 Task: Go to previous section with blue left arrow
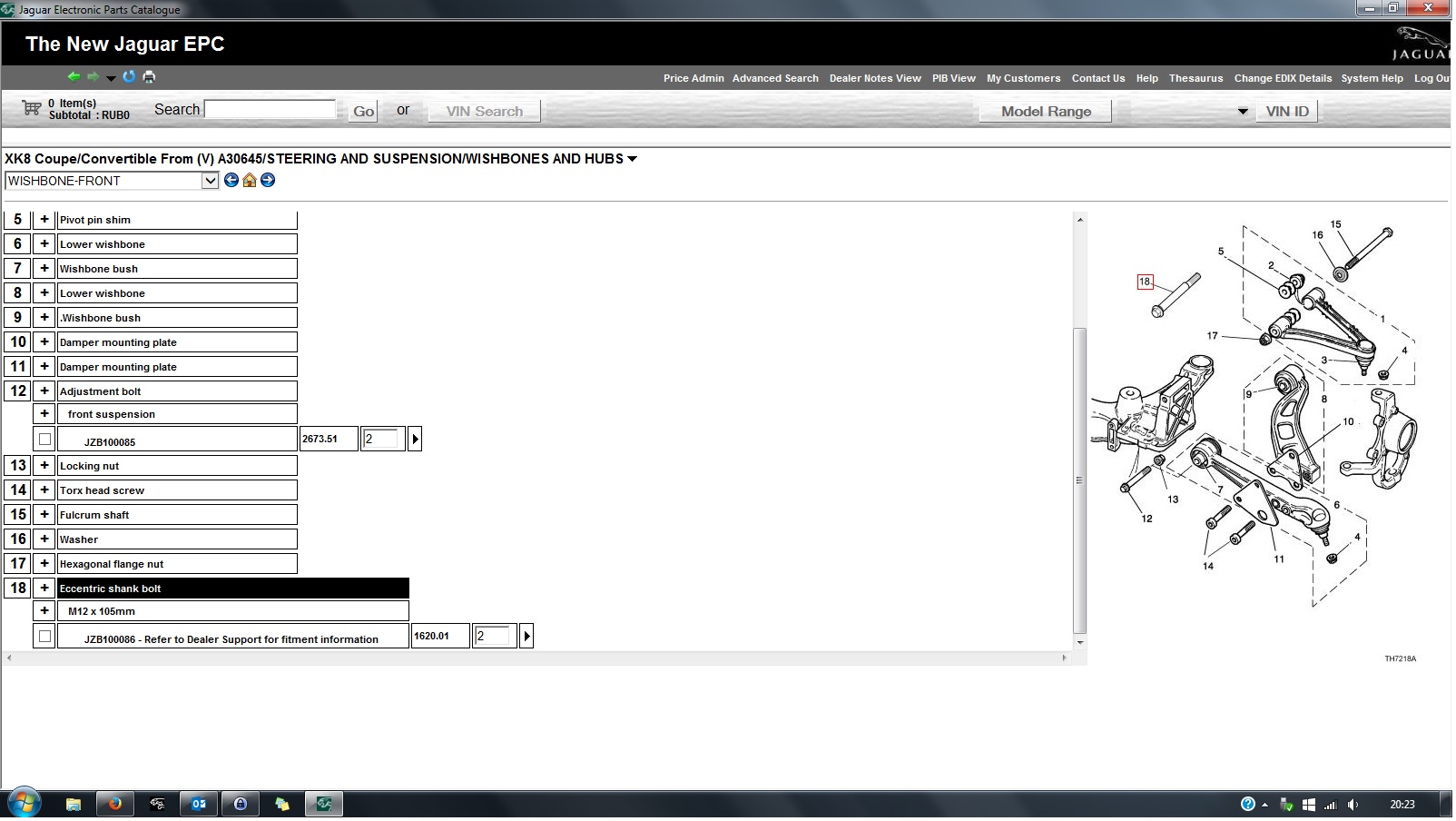point(231,181)
